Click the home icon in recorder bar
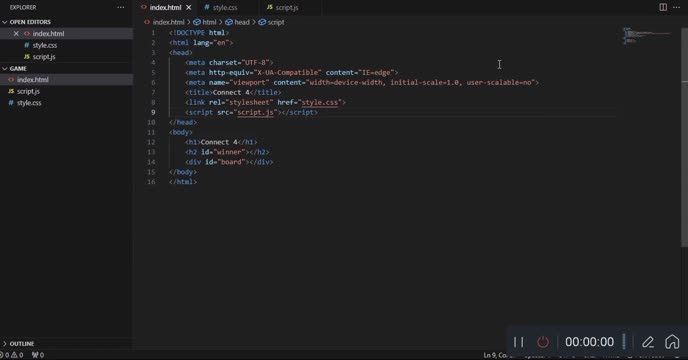 672,342
